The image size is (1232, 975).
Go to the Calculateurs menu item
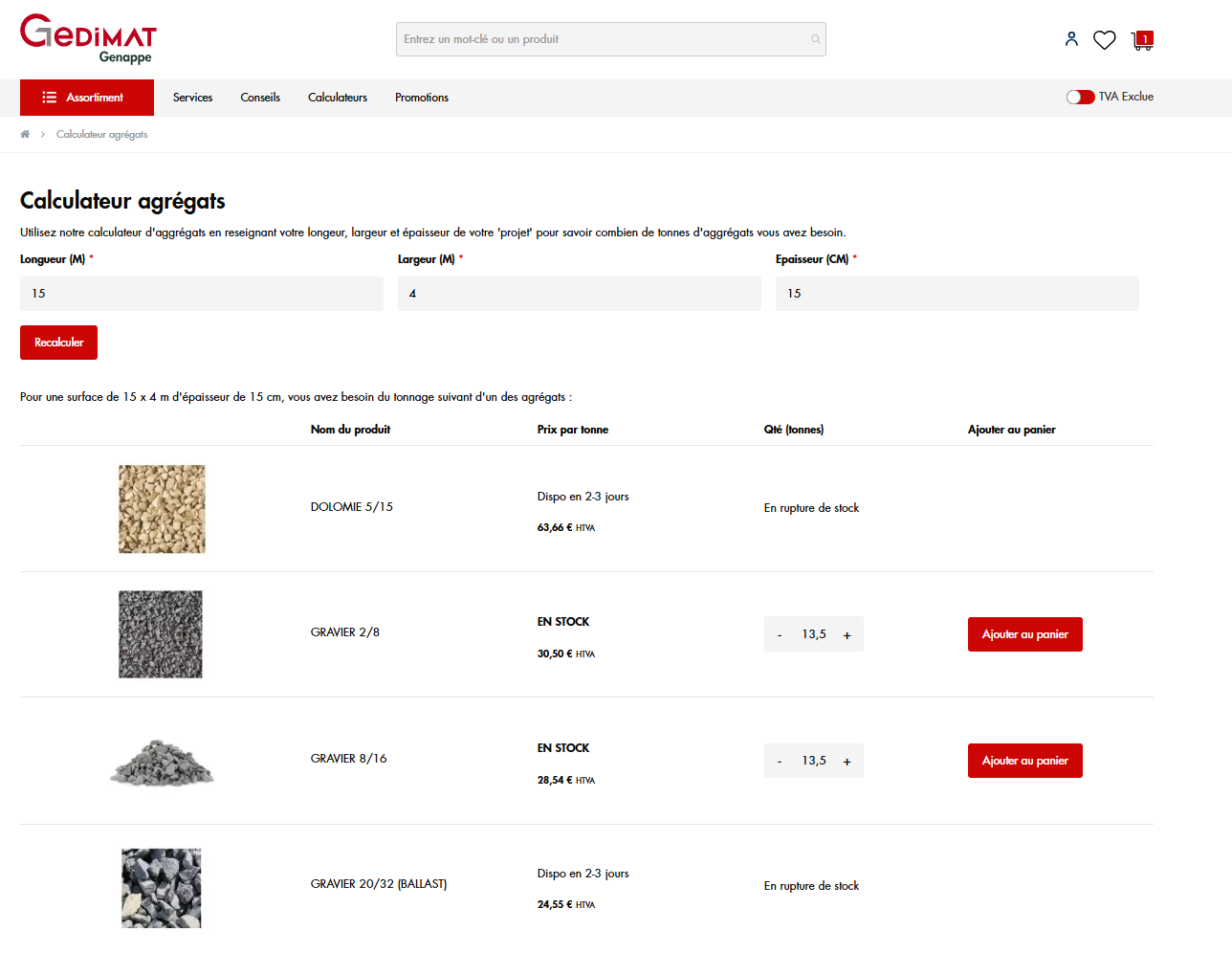click(x=338, y=98)
